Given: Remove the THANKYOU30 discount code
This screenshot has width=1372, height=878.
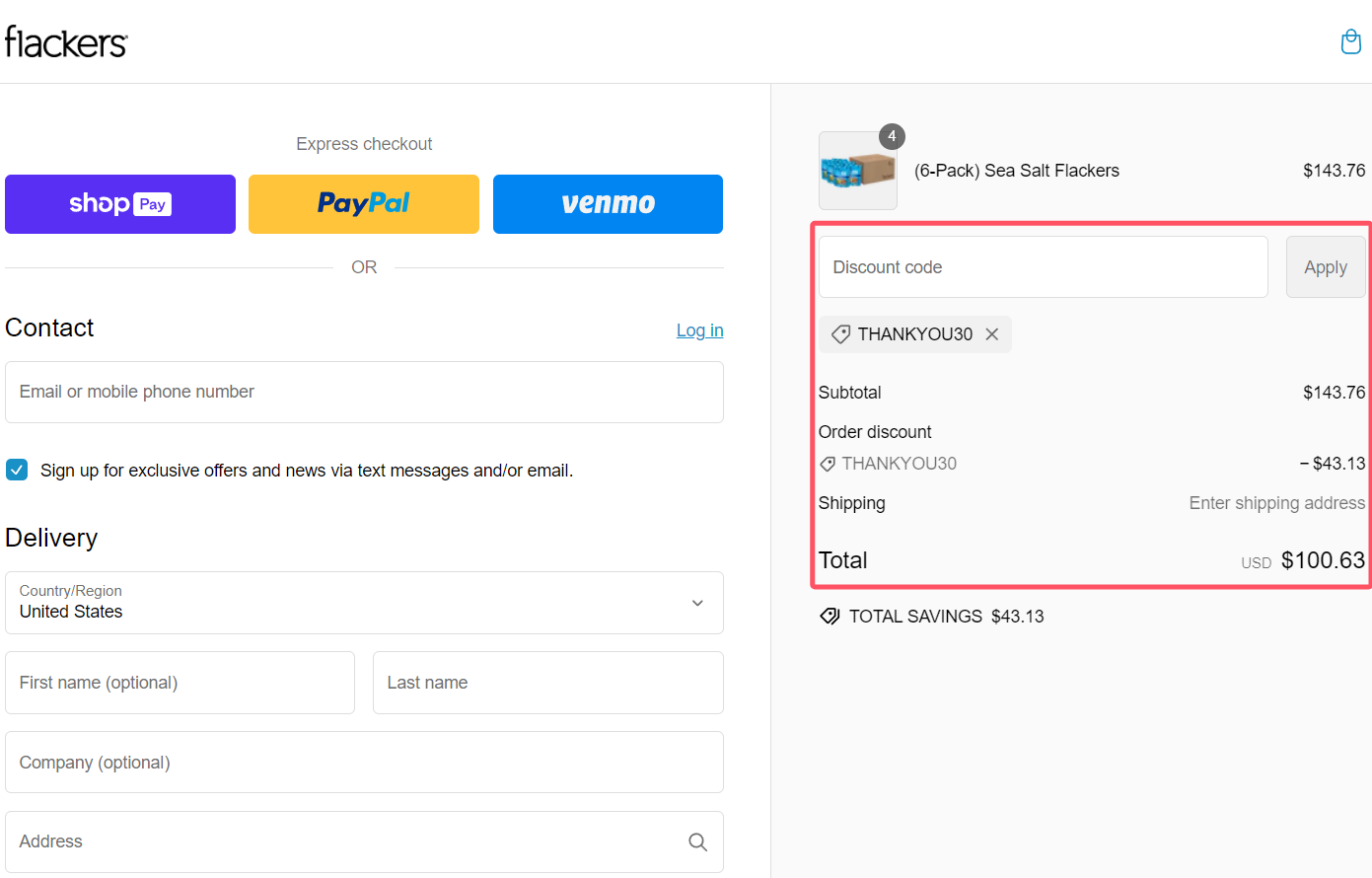Looking at the screenshot, I should coord(992,334).
